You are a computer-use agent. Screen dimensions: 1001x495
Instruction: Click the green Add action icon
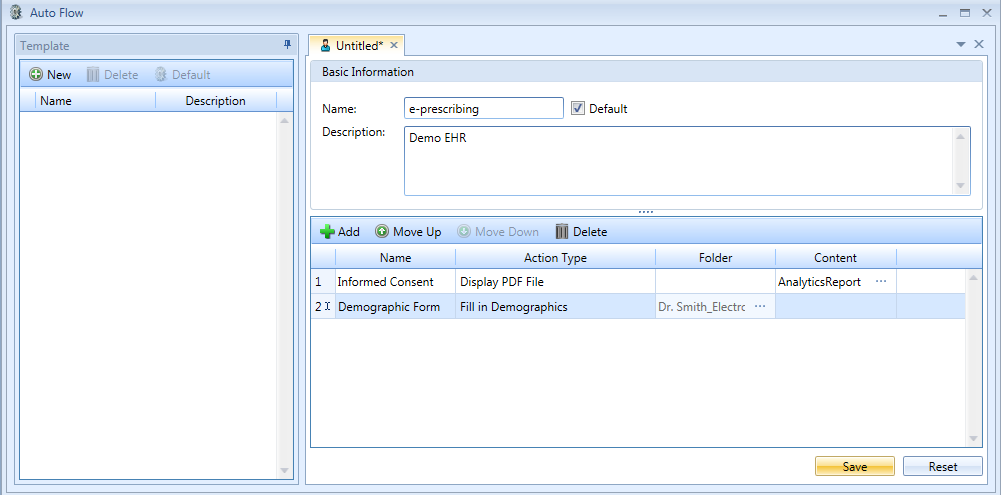tap(327, 232)
